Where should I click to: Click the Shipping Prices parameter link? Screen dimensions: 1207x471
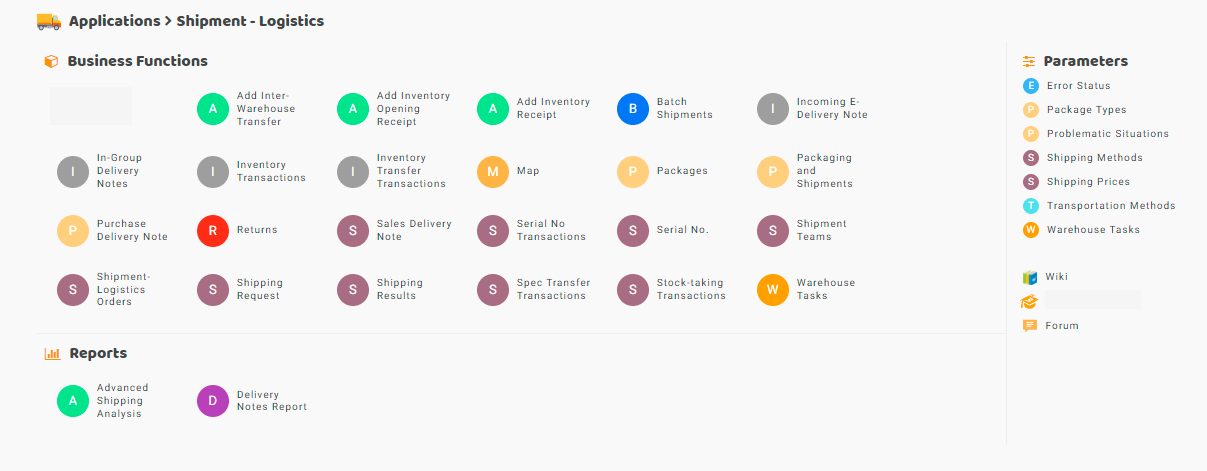click(x=1088, y=182)
